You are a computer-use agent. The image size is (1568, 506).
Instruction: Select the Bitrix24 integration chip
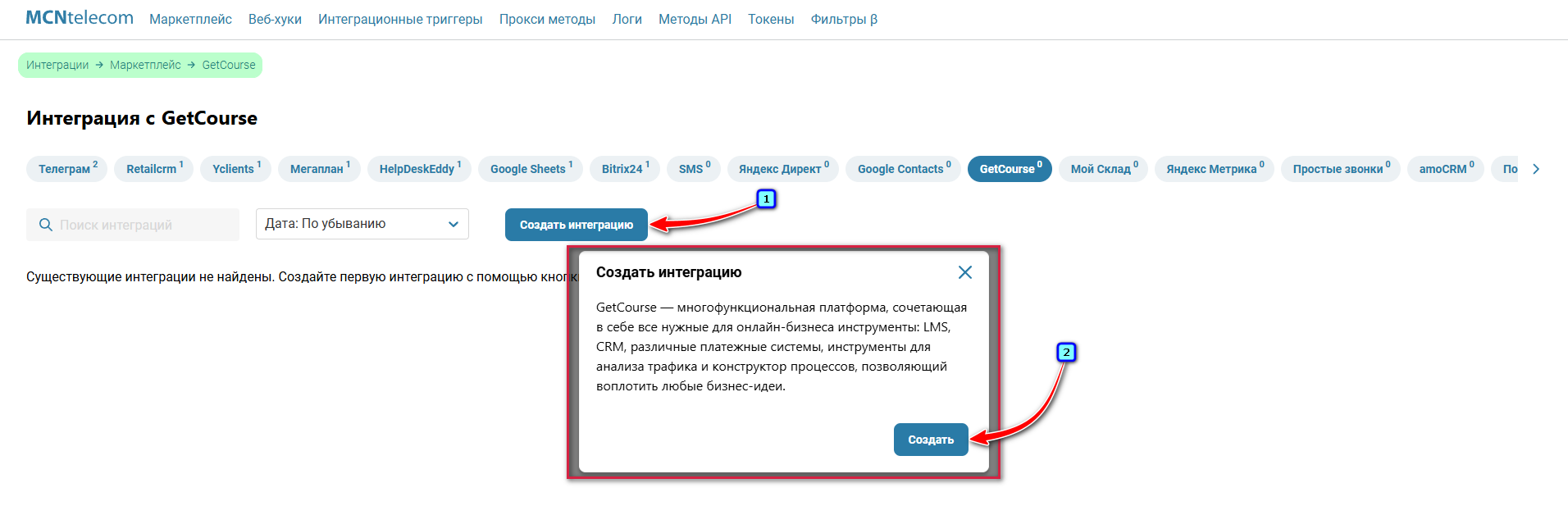(625, 169)
